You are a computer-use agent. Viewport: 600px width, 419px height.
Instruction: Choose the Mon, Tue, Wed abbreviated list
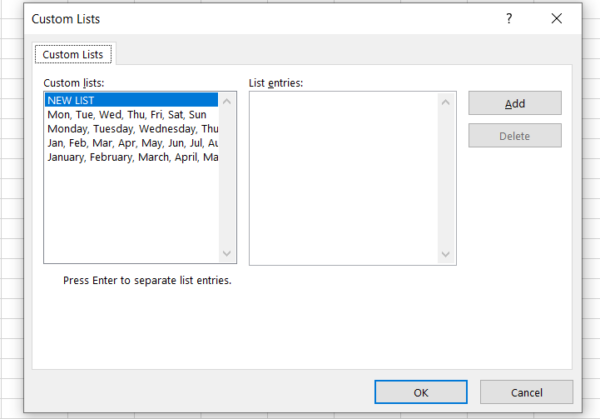[x=130, y=114]
